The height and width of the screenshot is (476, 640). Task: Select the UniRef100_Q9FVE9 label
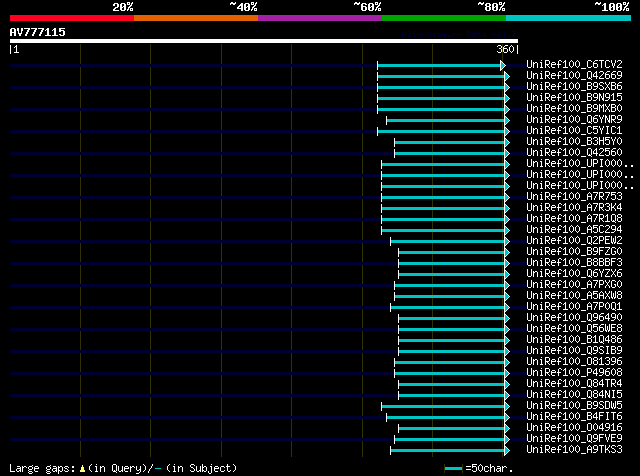click(x=574, y=439)
